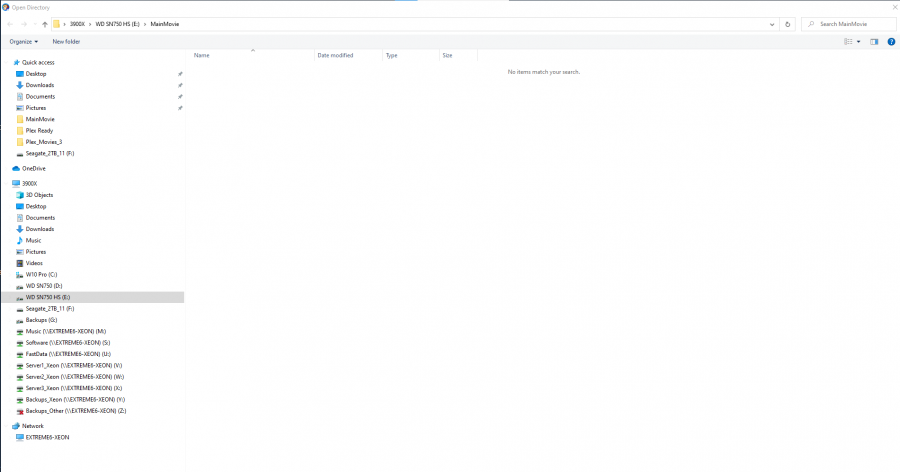Go back using the Back arrow
This screenshot has width=900, height=472.
10,24
